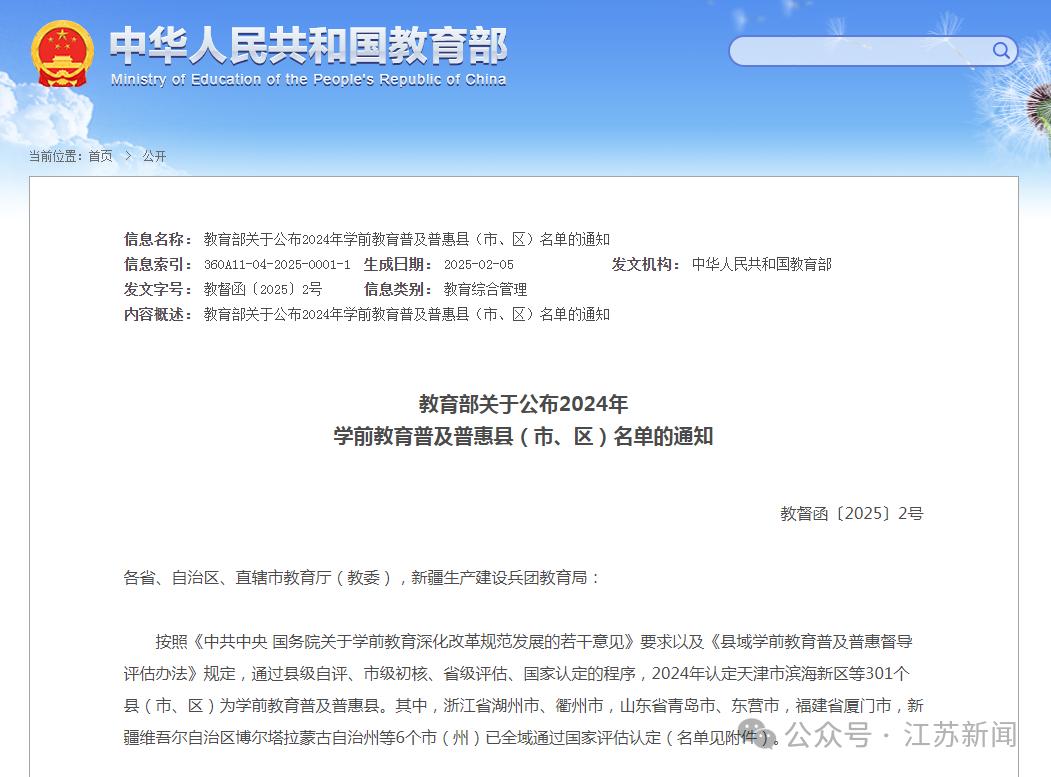Open the 首页 breadcrumb link
Viewport: 1051px width, 777px height.
click(101, 156)
